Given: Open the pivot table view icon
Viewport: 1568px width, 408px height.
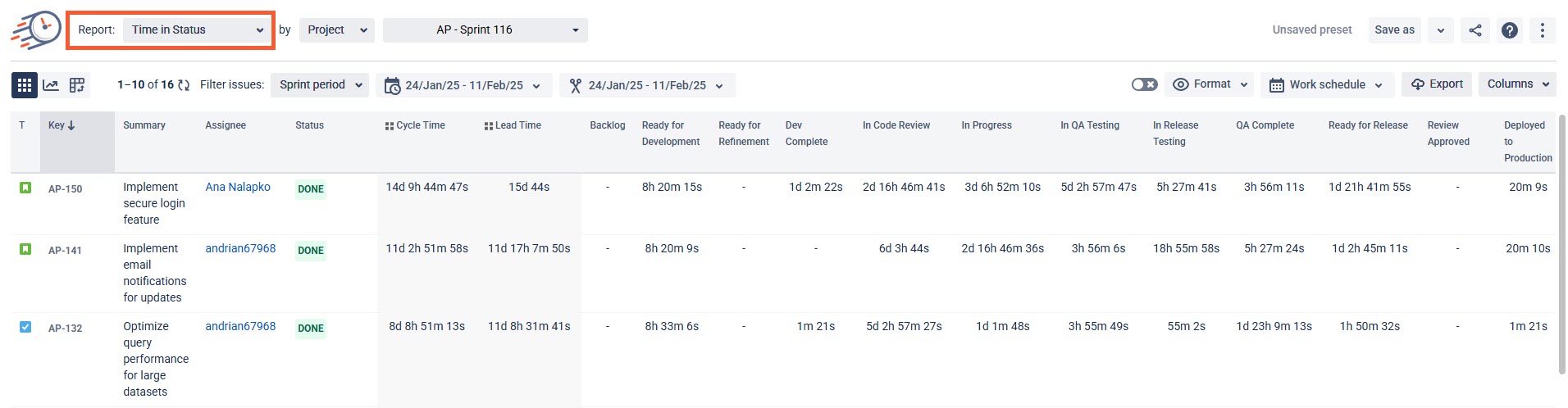Looking at the screenshot, I should tap(77, 84).
